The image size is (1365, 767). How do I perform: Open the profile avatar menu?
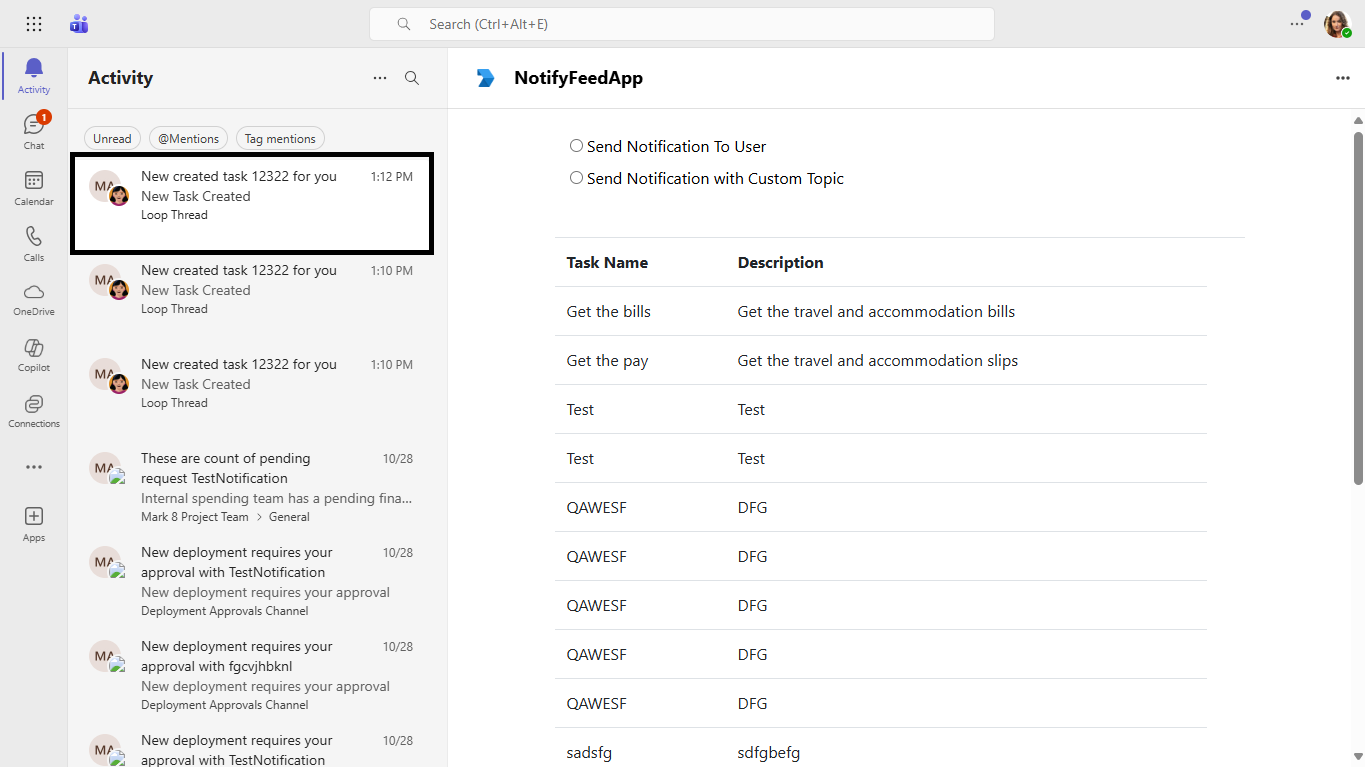[1337, 24]
